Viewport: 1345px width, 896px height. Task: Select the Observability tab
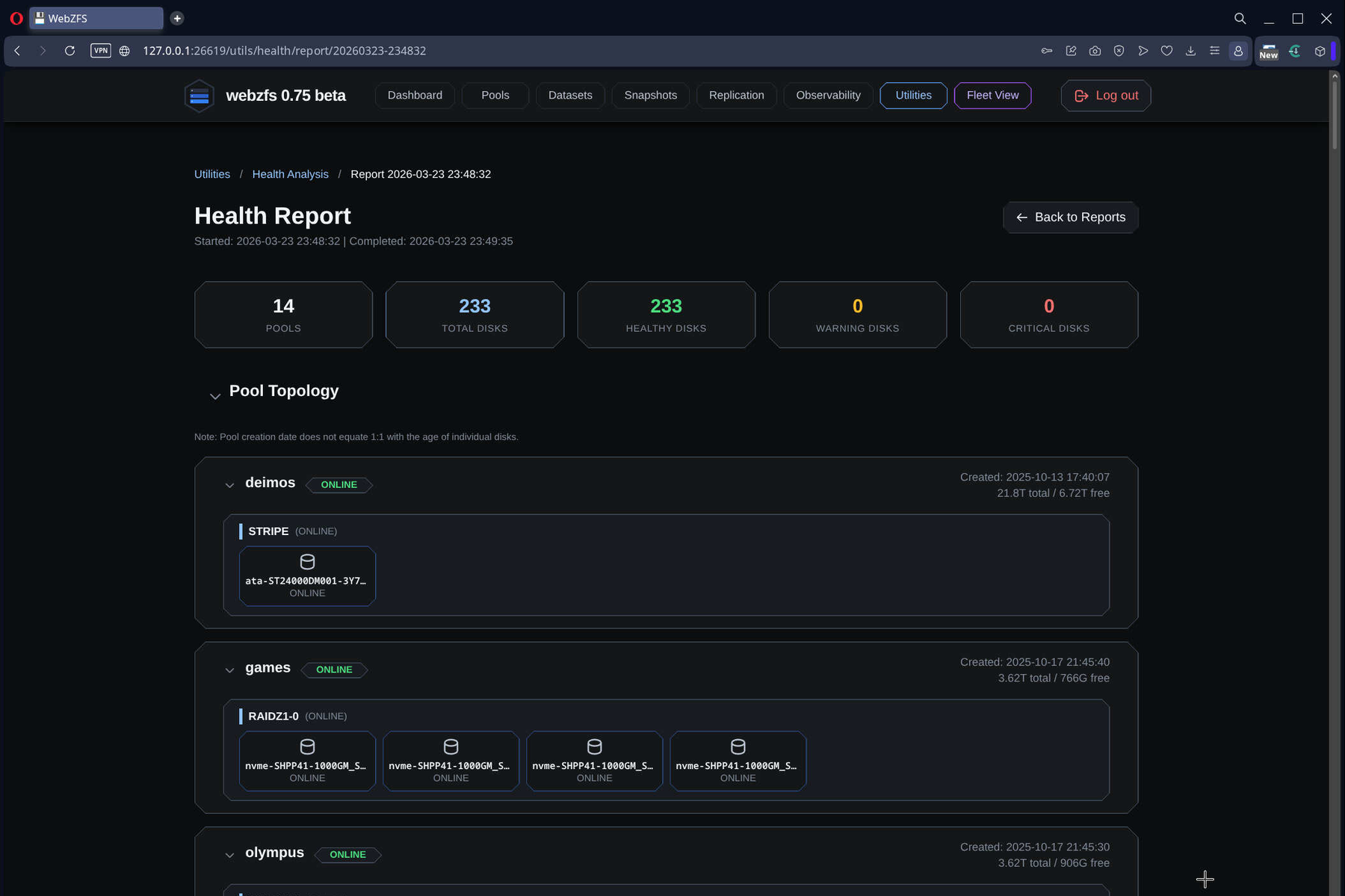click(828, 96)
